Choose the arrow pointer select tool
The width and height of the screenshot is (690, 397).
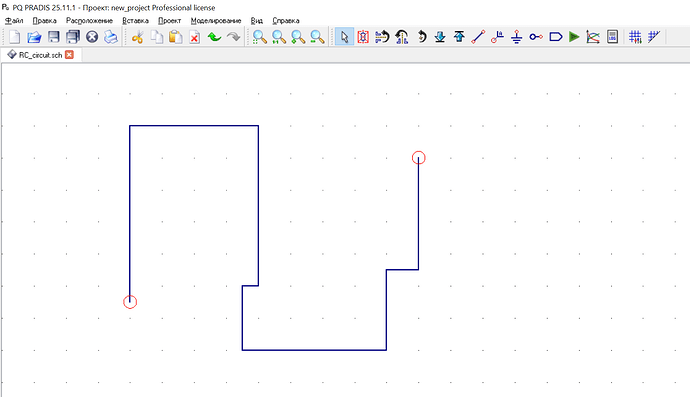[x=344, y=37]
